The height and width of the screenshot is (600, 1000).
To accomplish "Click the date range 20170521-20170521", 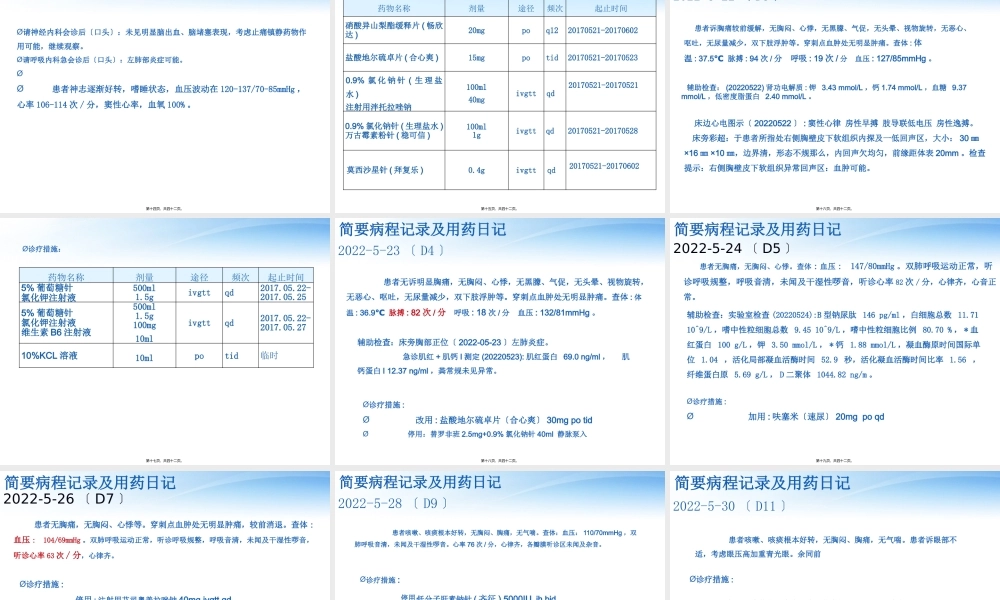I will tap(603, 85).
